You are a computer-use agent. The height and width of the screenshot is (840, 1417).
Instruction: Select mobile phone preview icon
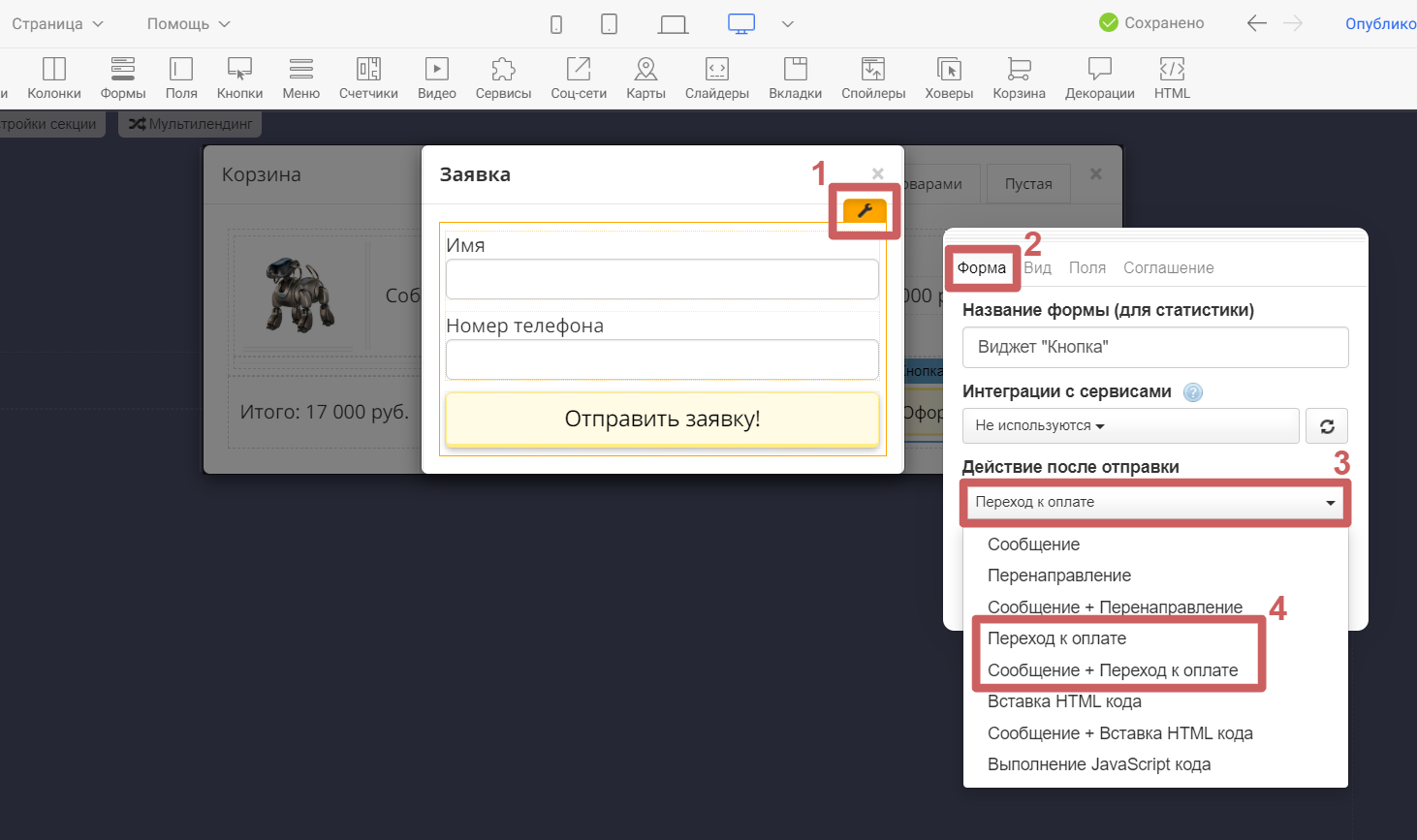556,24
